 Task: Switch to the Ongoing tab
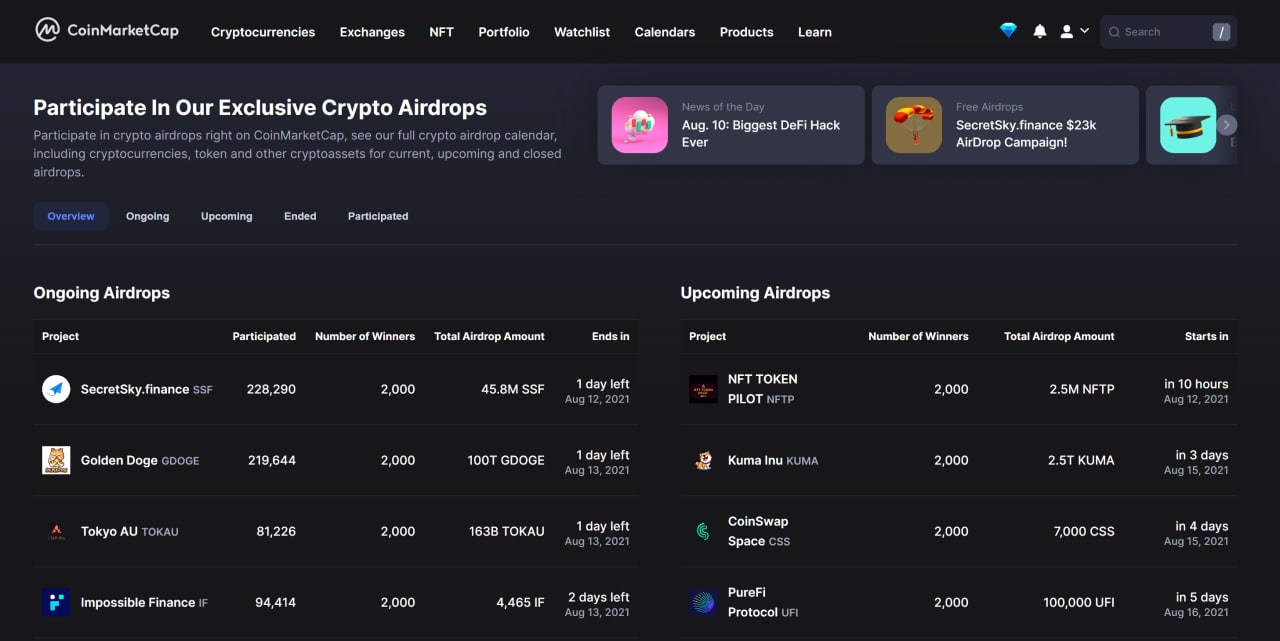click(148, 216)
